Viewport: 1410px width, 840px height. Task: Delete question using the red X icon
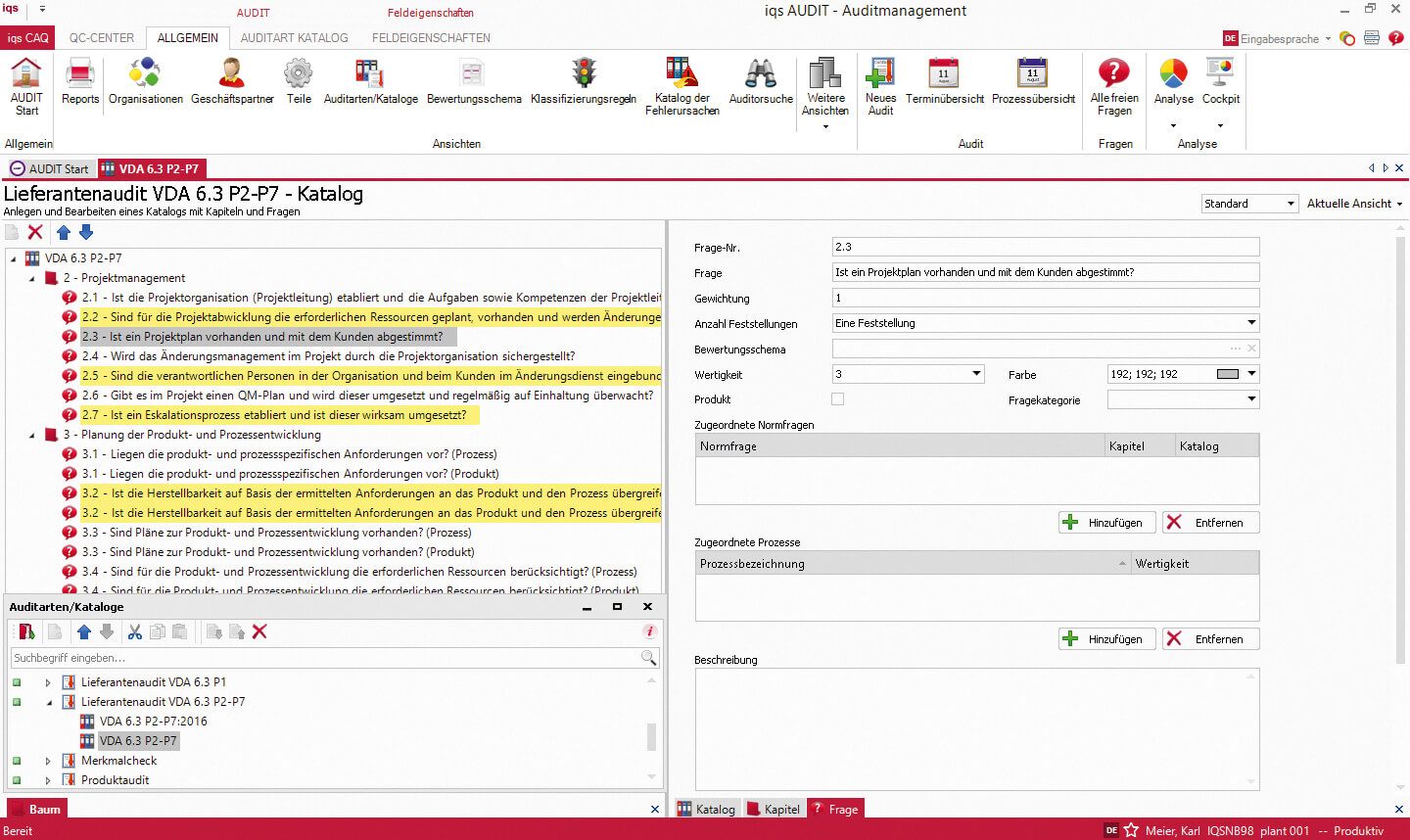[x=33, y=232]
